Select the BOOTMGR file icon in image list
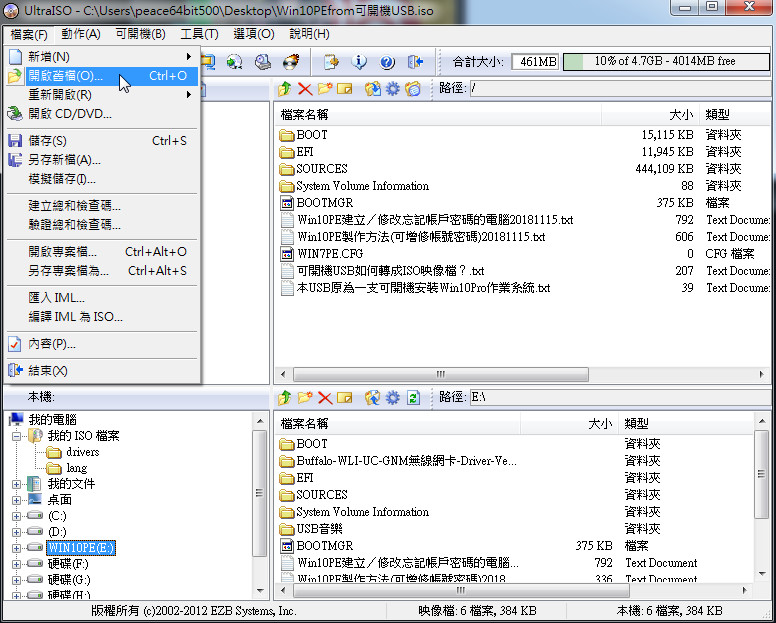Screen dimensions: 776x623 pos(287,203)
